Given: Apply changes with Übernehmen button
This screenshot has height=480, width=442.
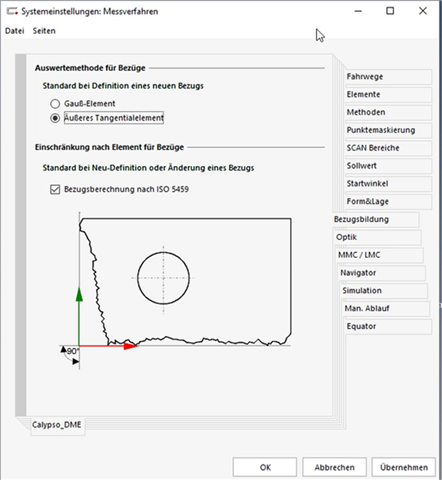Looking at the screenshot, I should click(x=404, y=467).
